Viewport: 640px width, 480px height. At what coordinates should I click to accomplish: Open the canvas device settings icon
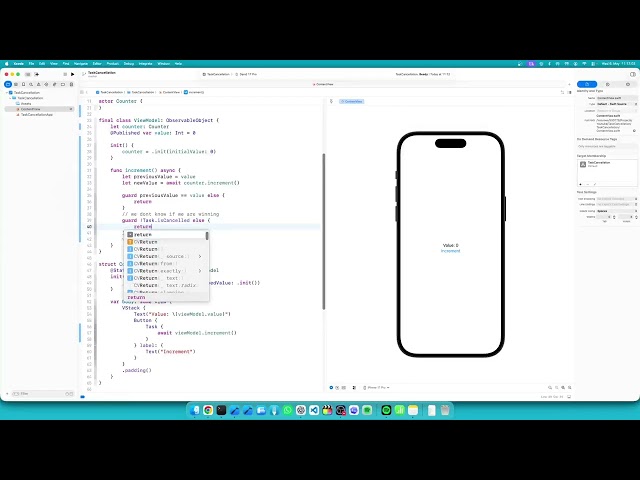354,388
